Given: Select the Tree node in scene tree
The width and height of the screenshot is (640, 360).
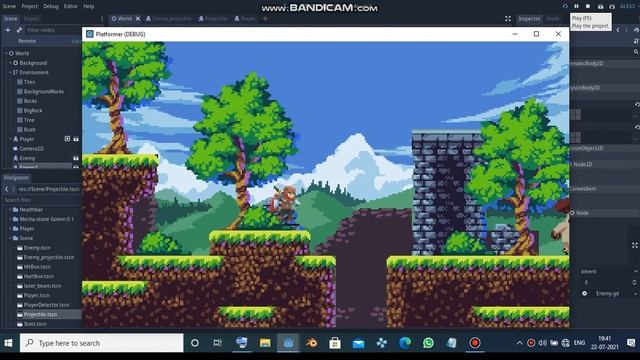Looking at the screenshot, I should (x=29, y=120).
